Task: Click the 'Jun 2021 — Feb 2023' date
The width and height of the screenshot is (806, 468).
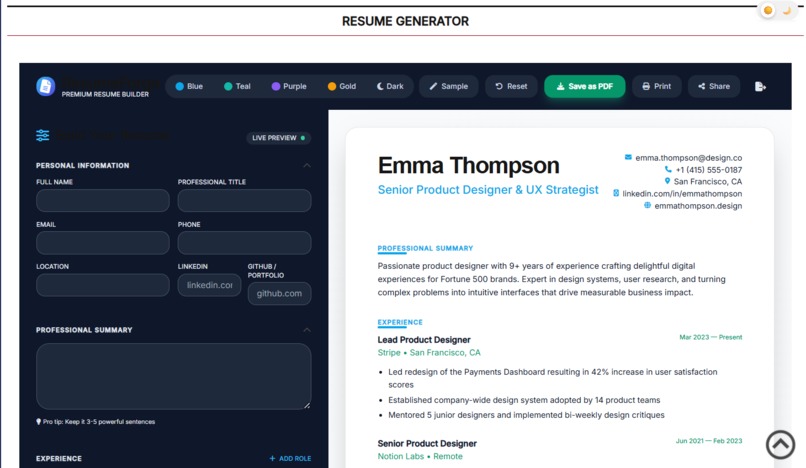Action: pos(709,441)
